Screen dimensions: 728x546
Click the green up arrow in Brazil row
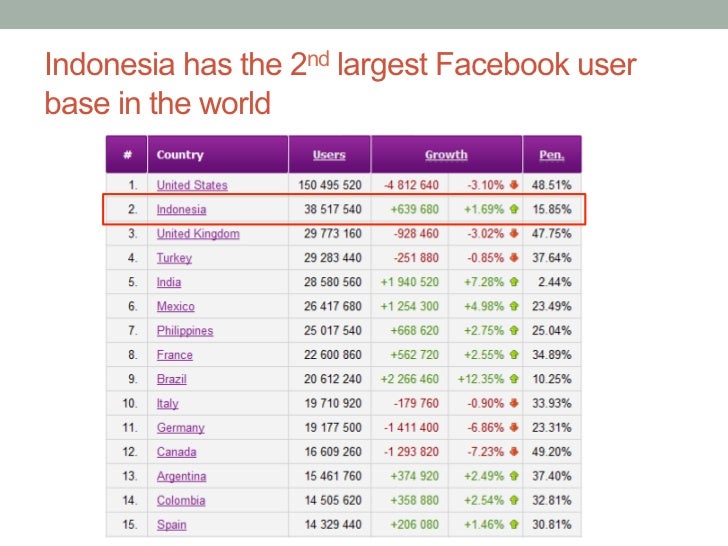tap(514, 378)
